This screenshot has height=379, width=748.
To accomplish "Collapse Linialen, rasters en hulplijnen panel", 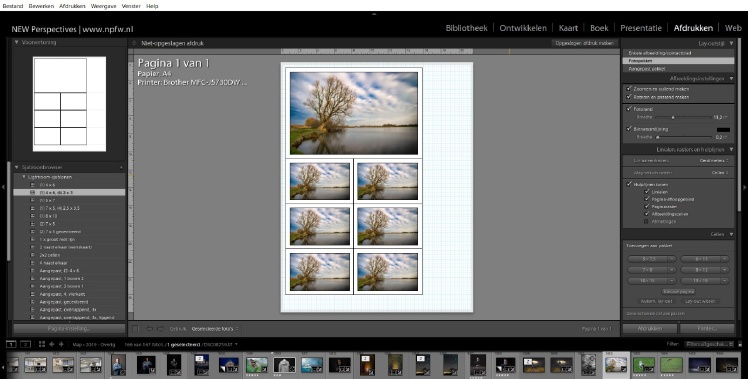I will [x=731, y=149].
